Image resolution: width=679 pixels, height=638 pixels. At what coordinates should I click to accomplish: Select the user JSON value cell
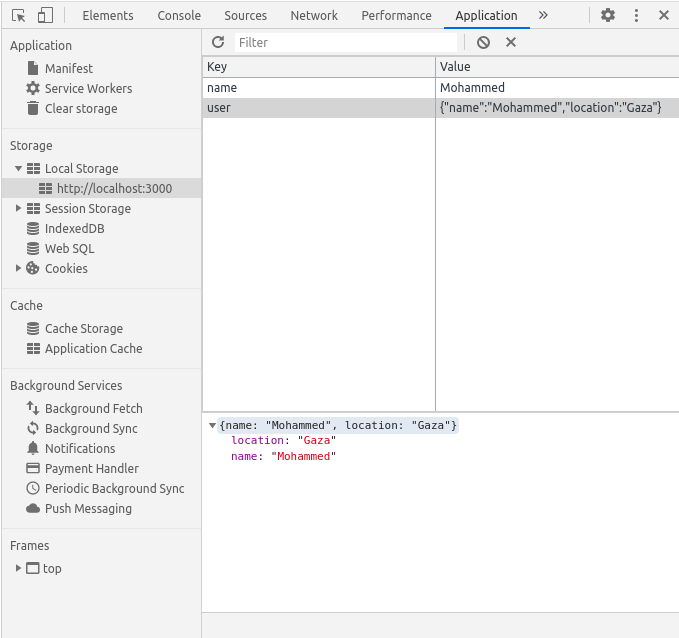click(x=557, y=107)
